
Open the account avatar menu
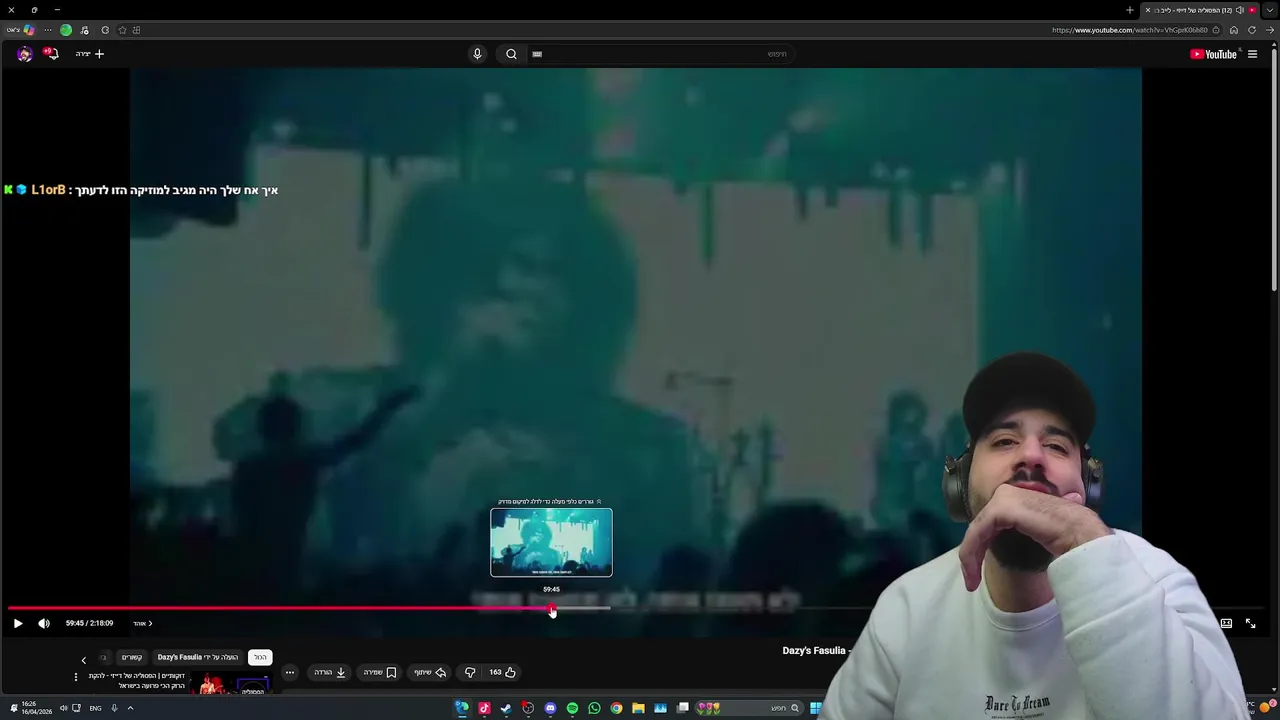coord(24,54)
